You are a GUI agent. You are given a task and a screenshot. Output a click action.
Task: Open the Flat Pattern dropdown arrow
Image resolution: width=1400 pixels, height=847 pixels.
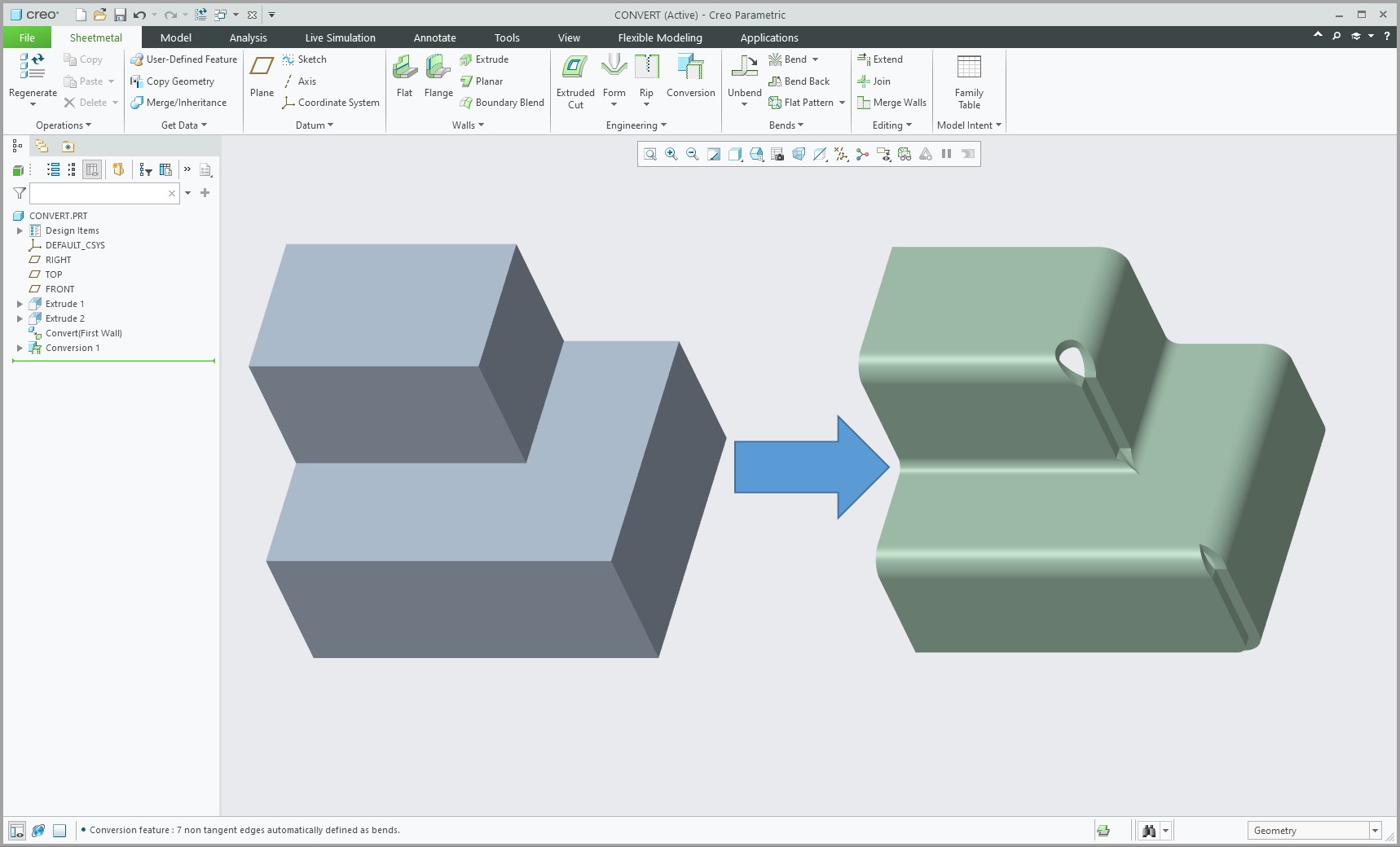[842, 103]
